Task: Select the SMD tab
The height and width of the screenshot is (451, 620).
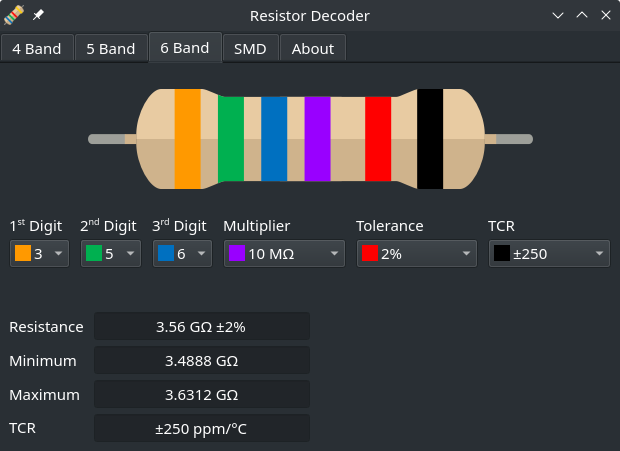Action: coord(250,48)
